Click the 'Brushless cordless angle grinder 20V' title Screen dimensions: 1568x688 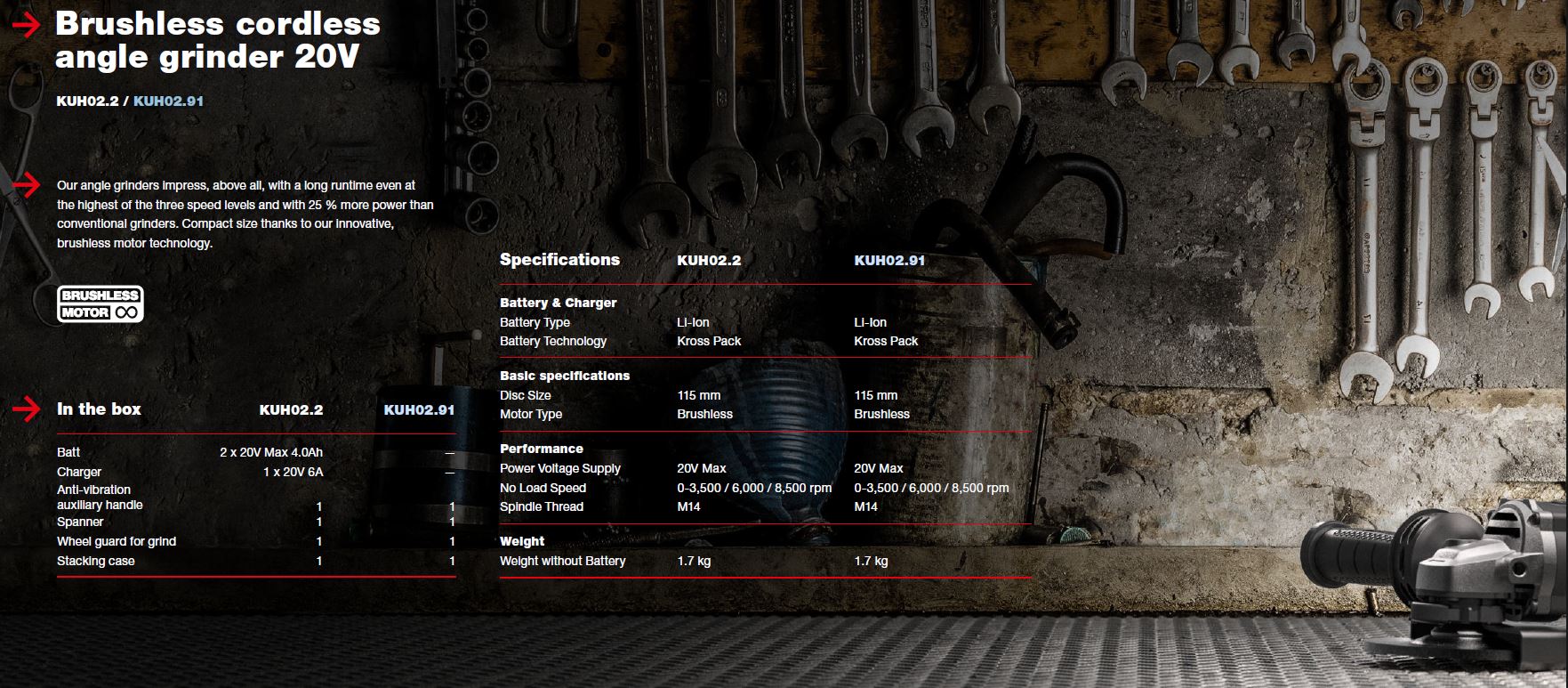pos(218,40)
